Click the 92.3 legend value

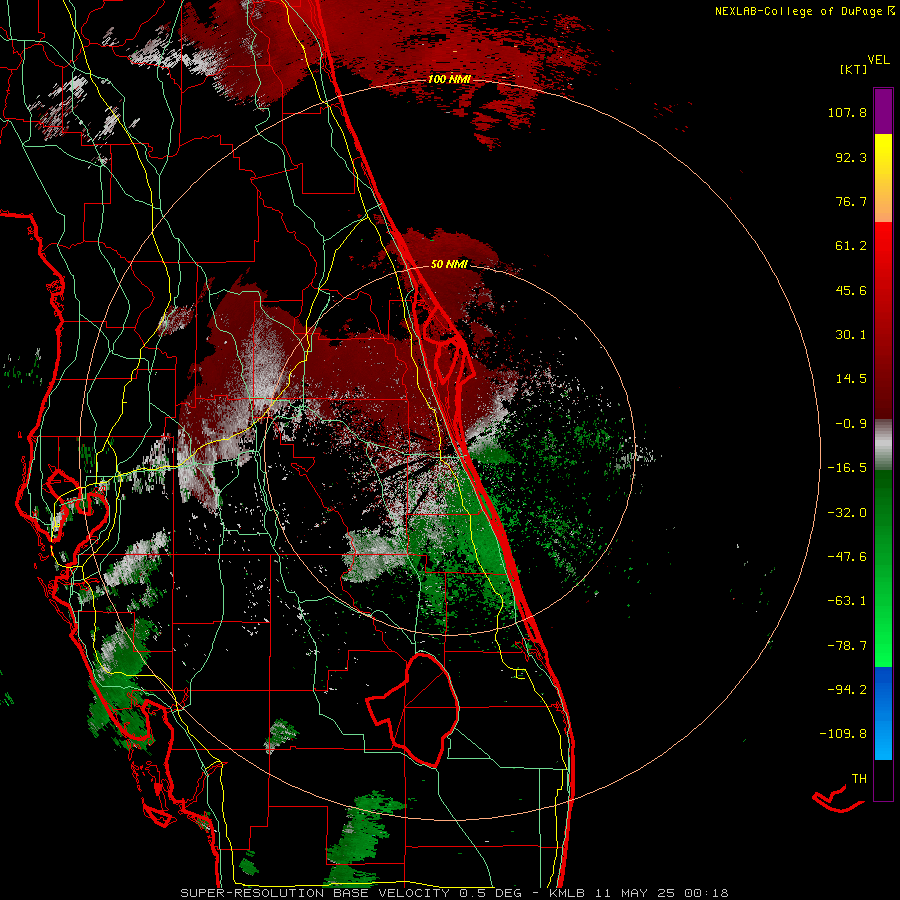coord(851,157)
